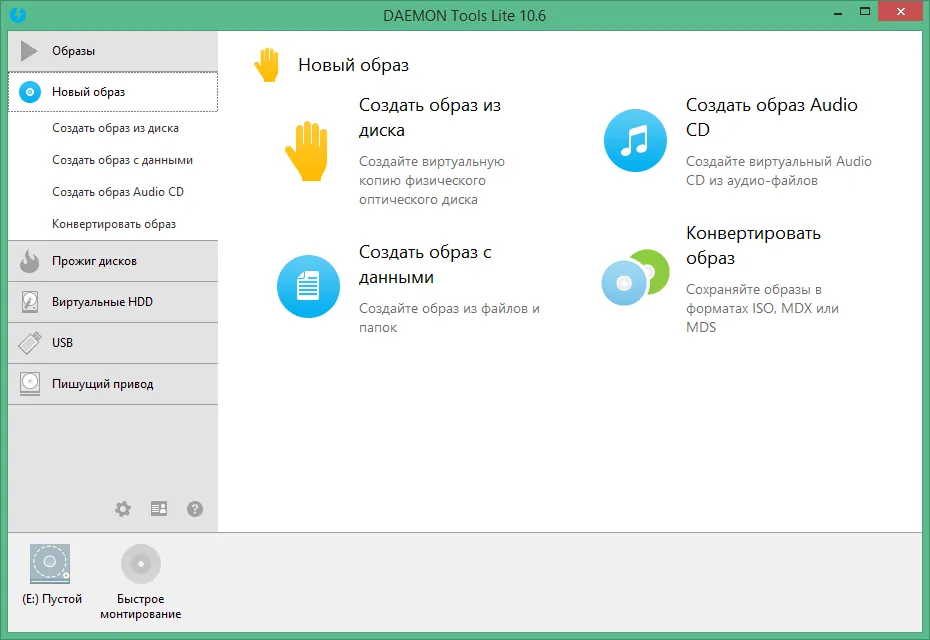Click the large yellow hand disc-image icon
The height and width of the screenshot is (640, 930).
[307, 151]
